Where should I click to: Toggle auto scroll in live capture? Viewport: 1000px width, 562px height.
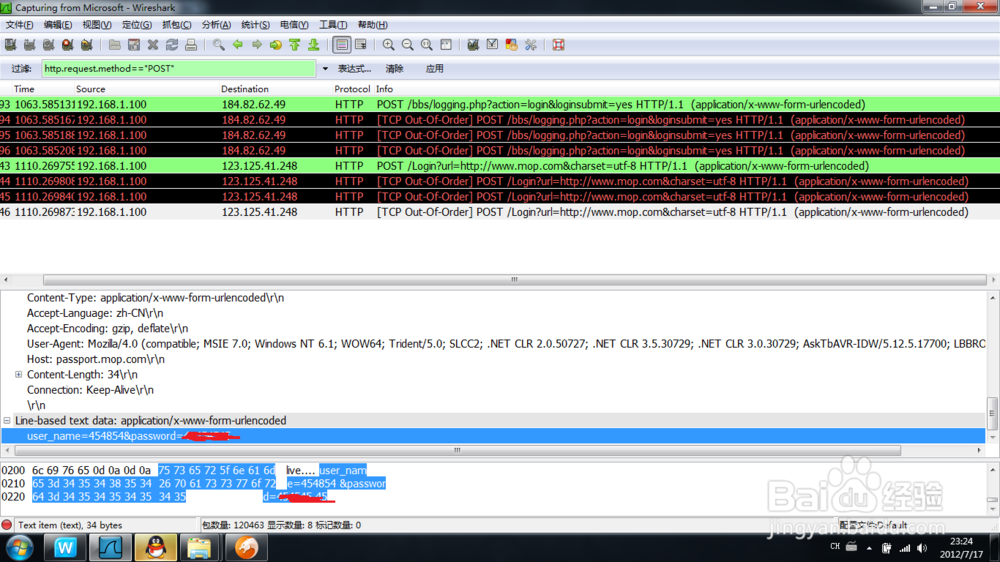click(x=361, y=45)
